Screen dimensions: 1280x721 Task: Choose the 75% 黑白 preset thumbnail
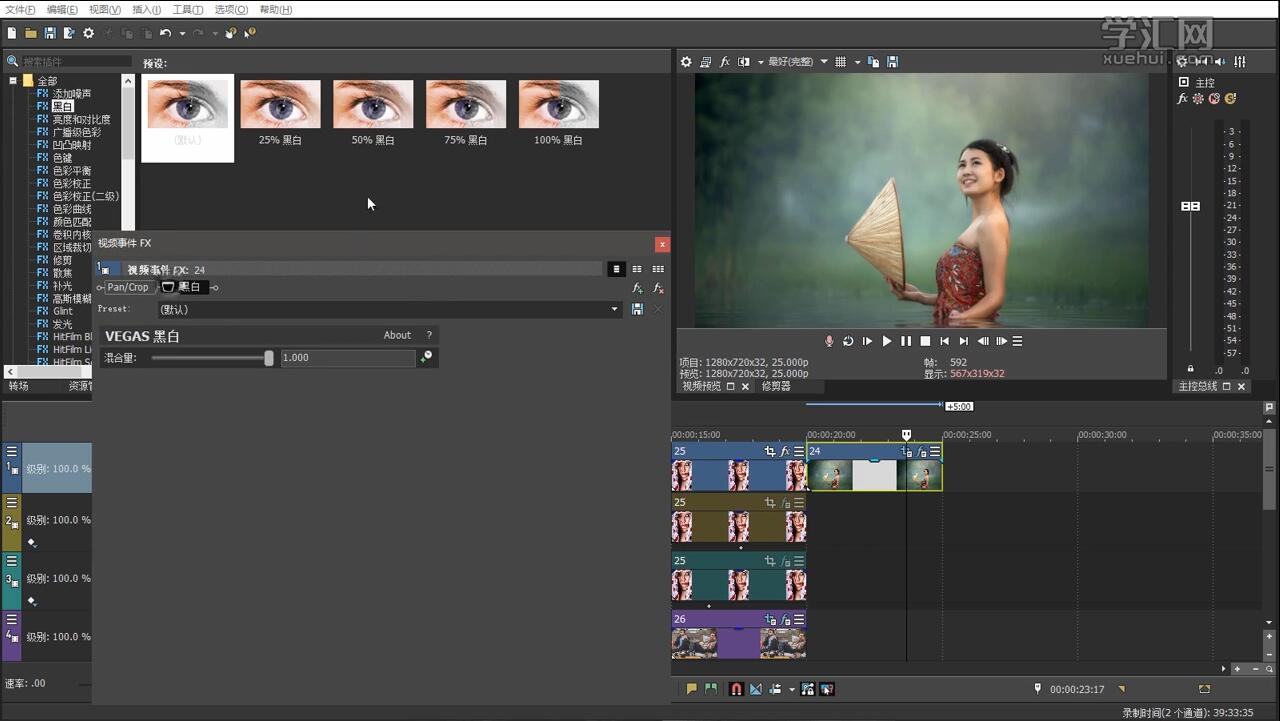(466, 104)
